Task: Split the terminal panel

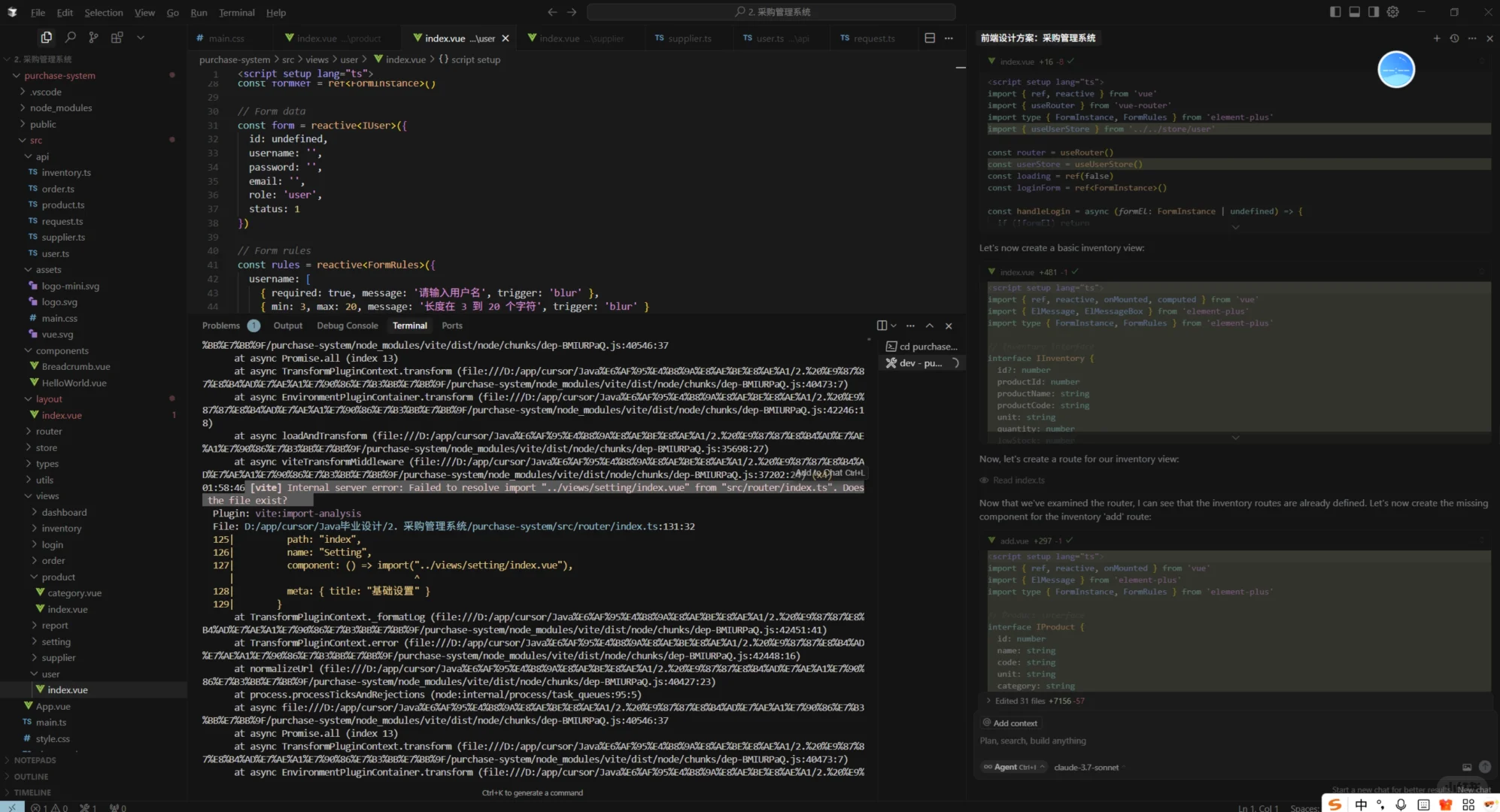Action: click(x=882, y=326)
